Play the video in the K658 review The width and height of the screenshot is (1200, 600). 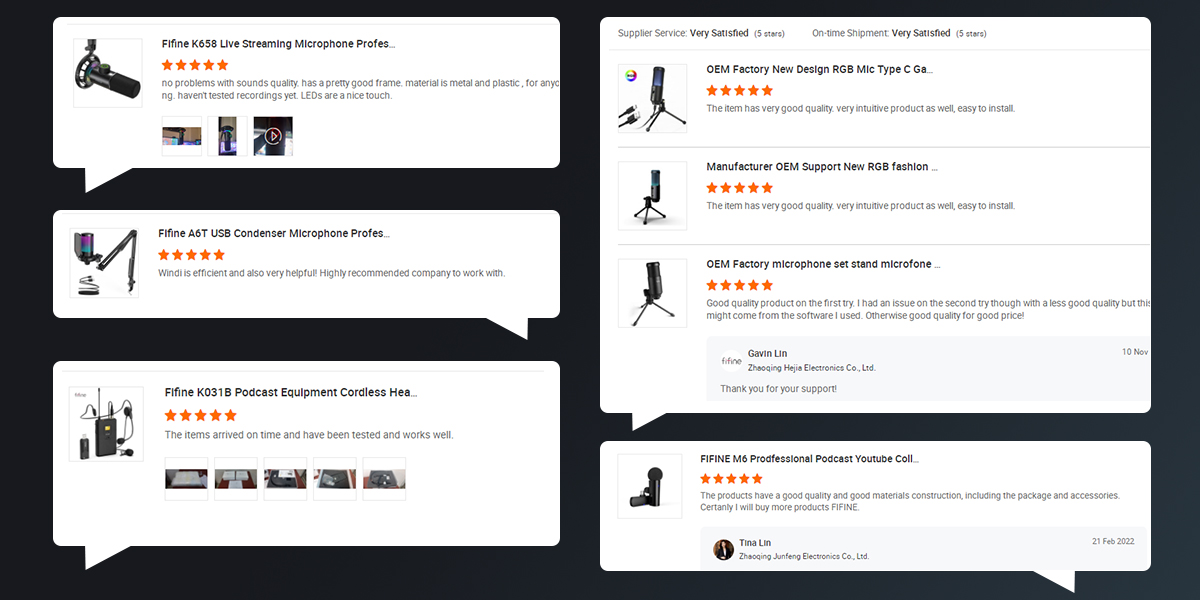273,136
